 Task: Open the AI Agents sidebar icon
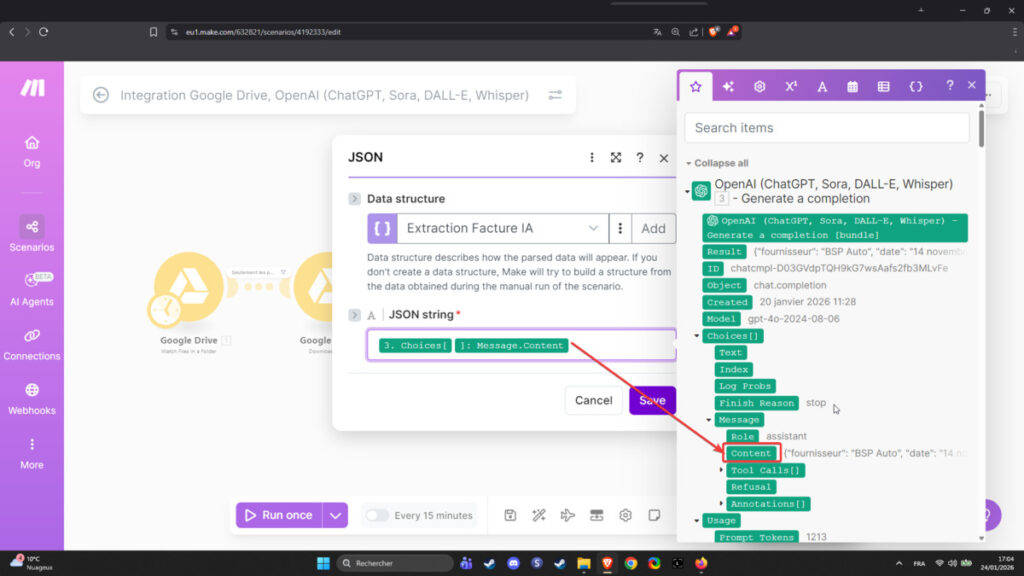point(32,288)
